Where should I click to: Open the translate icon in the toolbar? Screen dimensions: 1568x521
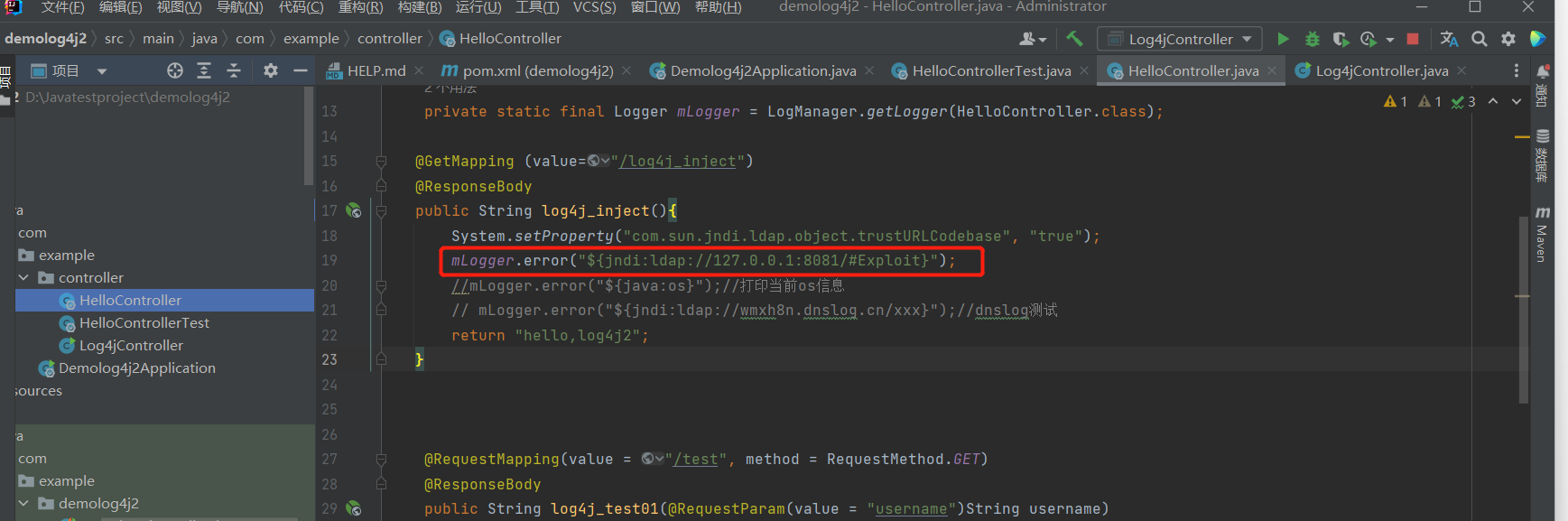point(1449,39)
